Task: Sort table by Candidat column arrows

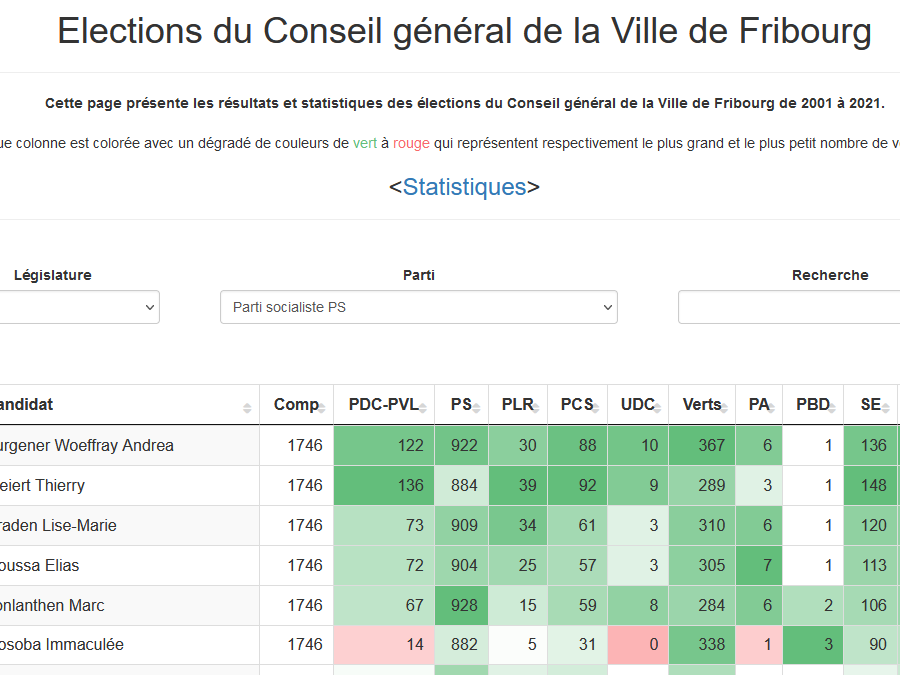Action: [247, 407]
